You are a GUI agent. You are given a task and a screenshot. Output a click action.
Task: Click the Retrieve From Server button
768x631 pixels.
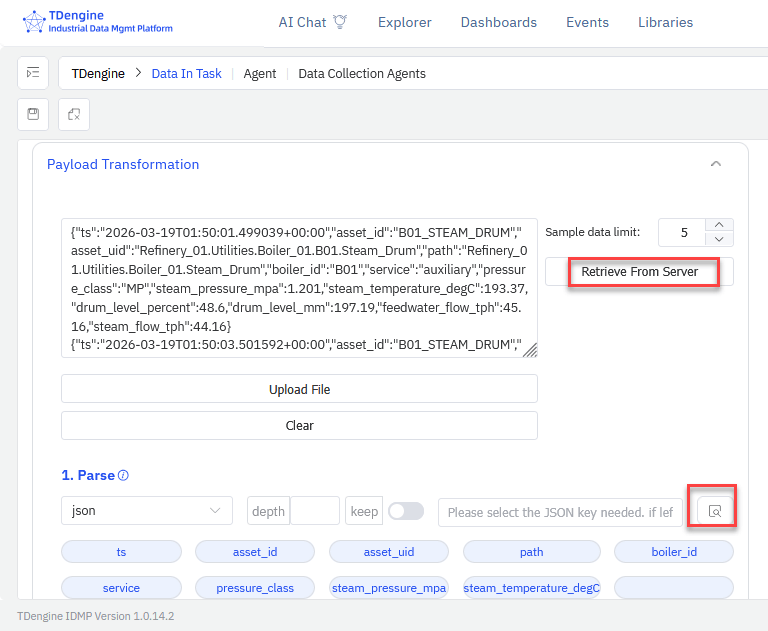639,272
